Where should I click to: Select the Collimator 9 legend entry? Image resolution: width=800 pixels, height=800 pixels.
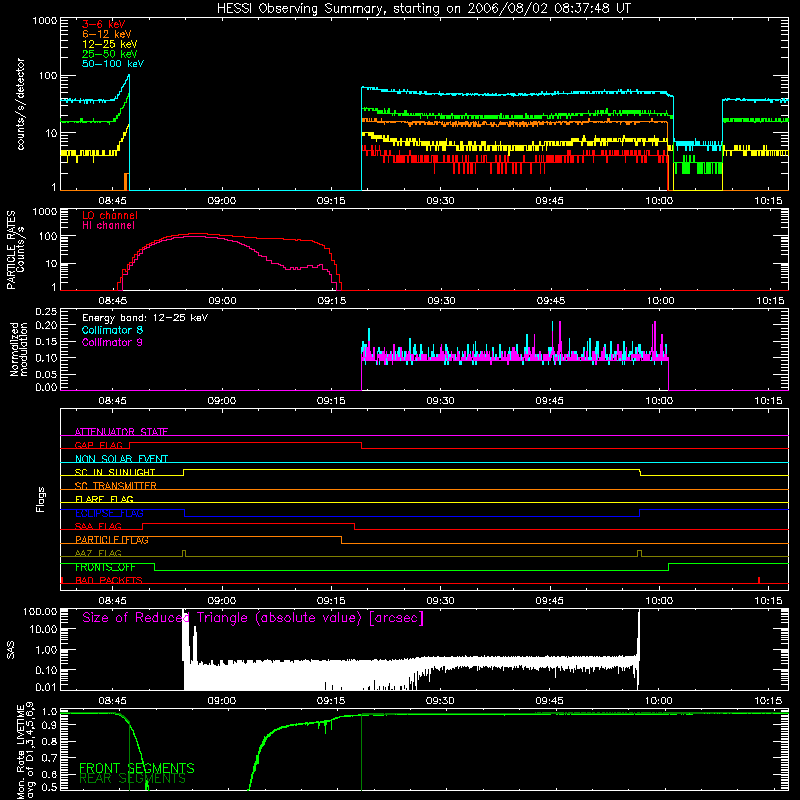pyautogui.click(x=112, y=342)
